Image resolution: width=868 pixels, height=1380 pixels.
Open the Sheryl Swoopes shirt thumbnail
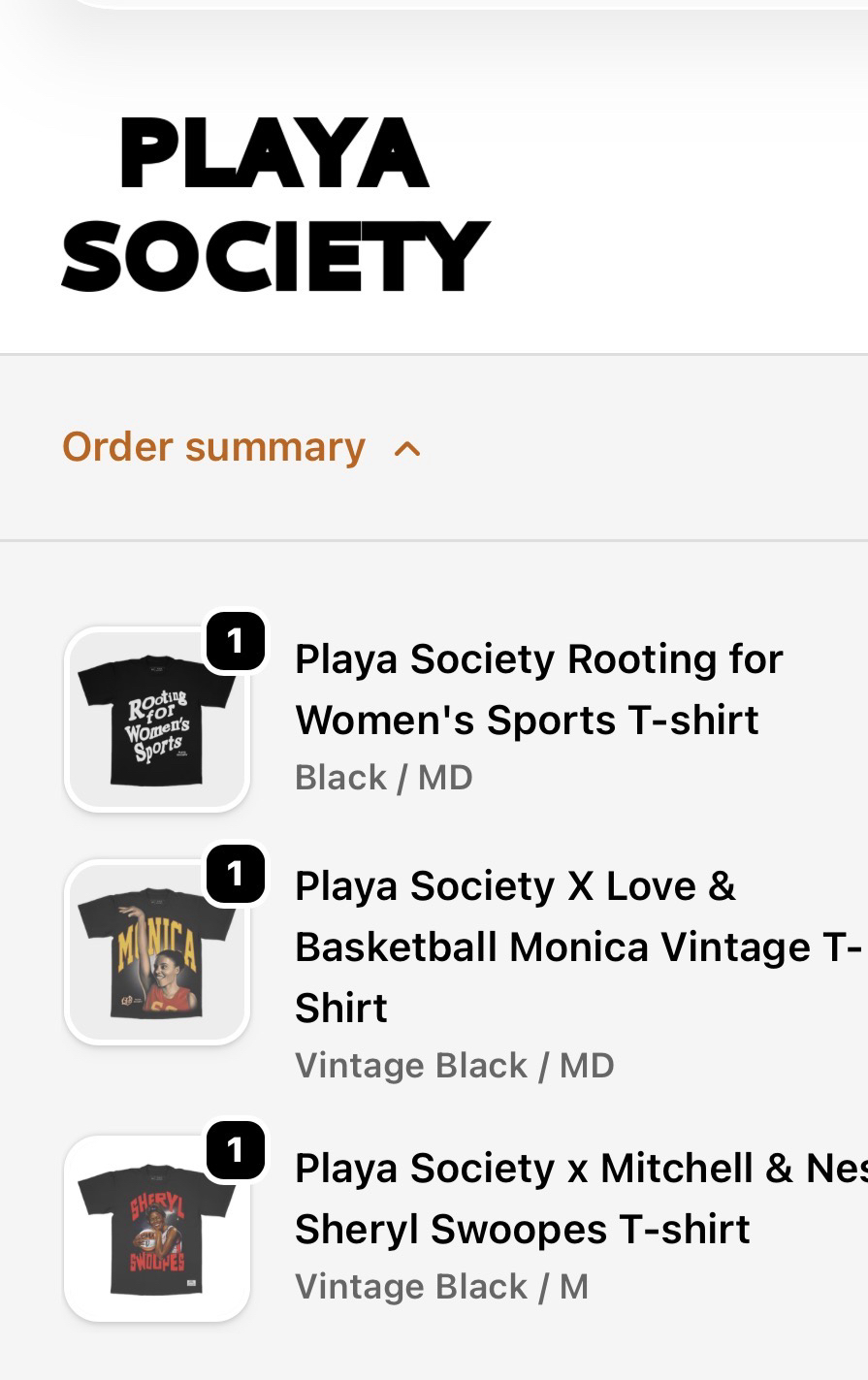point(157,1229)
